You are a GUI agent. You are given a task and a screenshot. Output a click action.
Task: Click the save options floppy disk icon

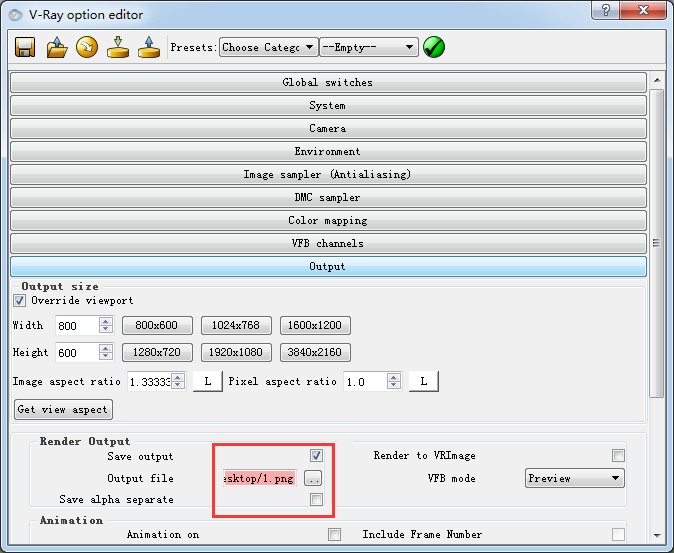click(25, 47)
